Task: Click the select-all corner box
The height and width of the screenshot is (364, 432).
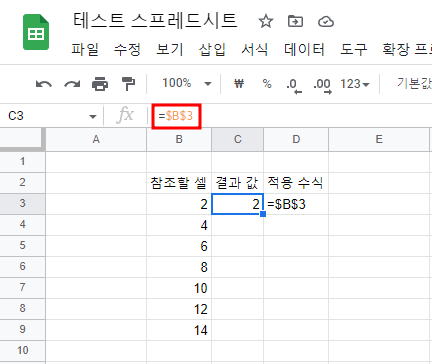Action: click(22, 139)
